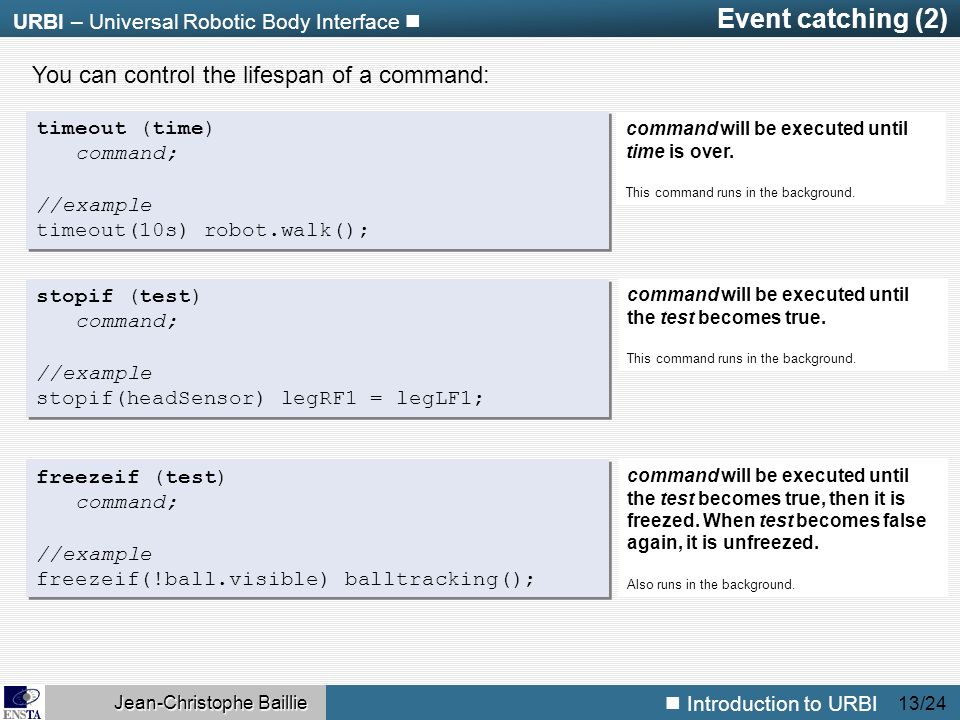960x720 pixels.
Task: Click the stopif(headSensor) example line
Action: pos(260,399)
